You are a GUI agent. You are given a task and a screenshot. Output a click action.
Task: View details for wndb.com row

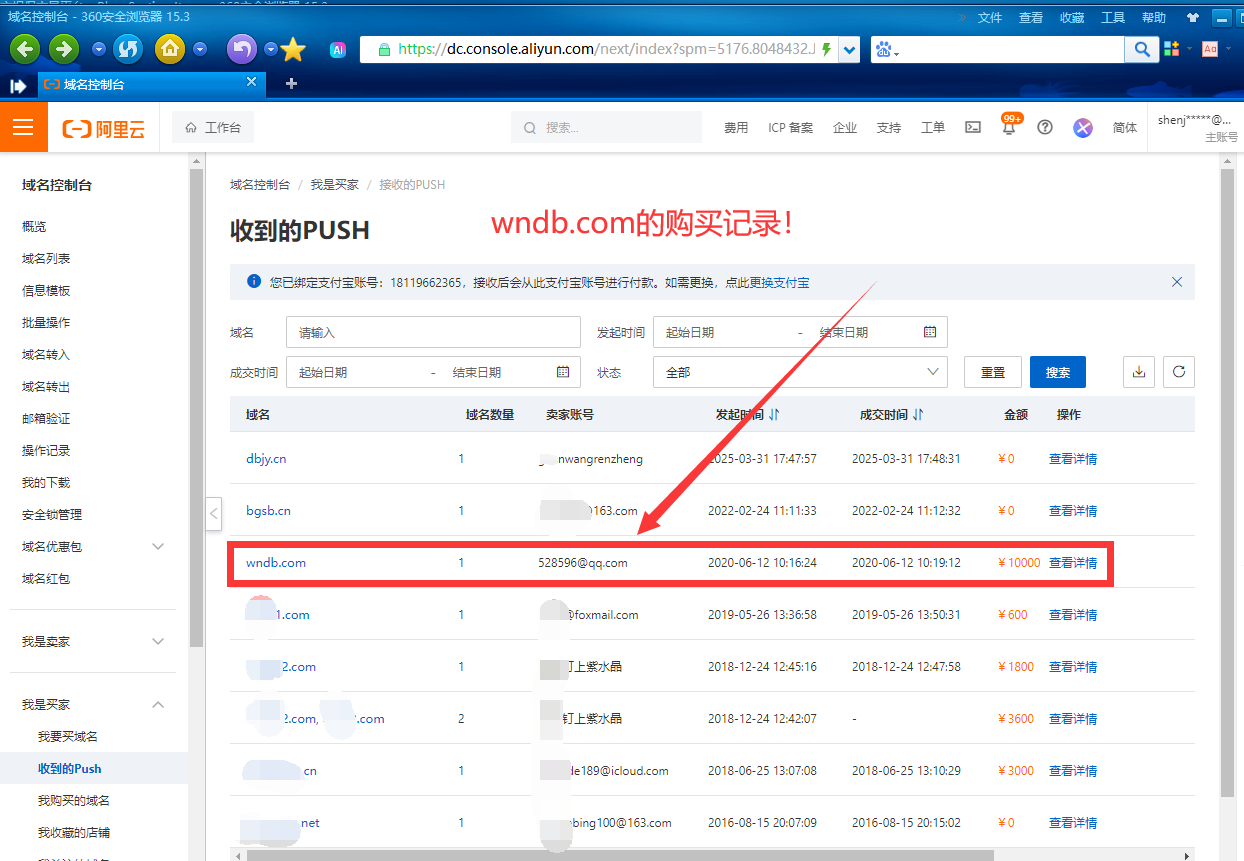pos(1072,563)
